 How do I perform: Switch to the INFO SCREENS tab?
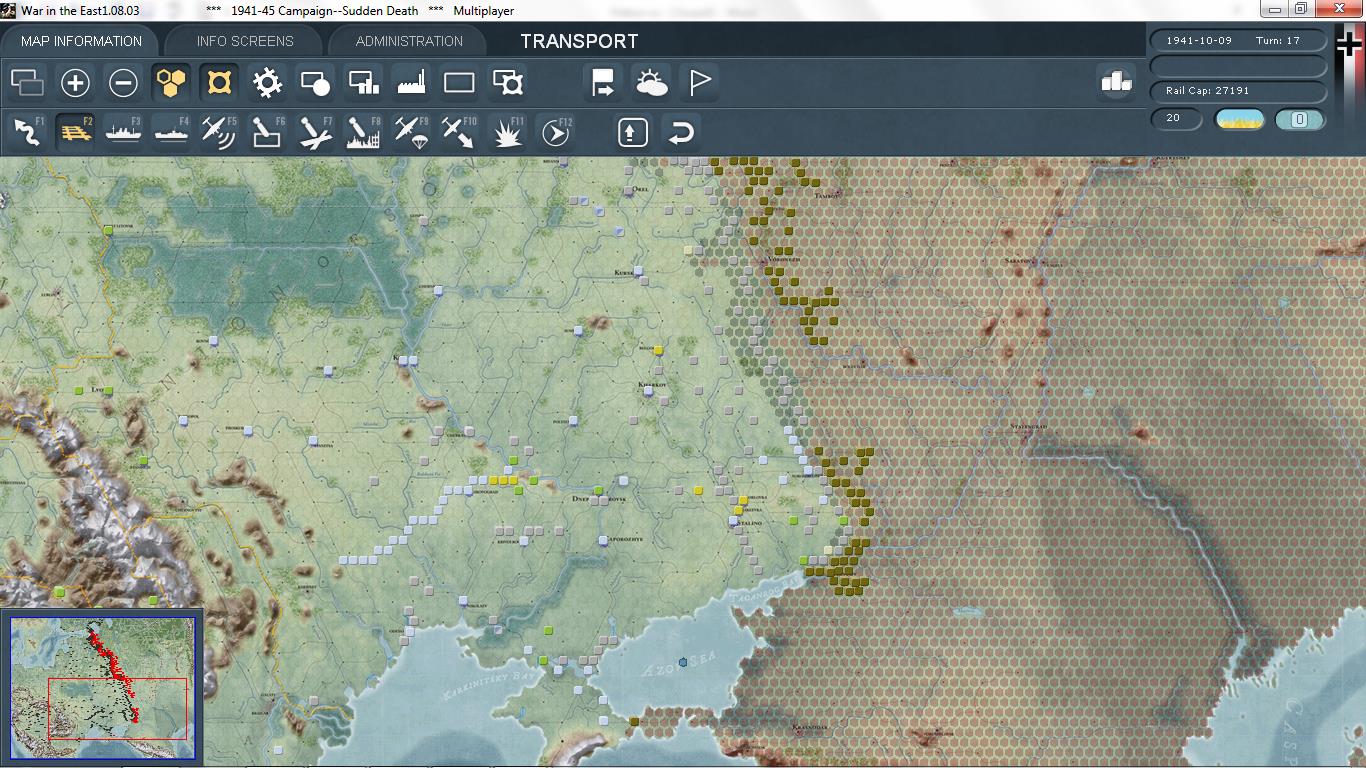click(x=245, y=41)
